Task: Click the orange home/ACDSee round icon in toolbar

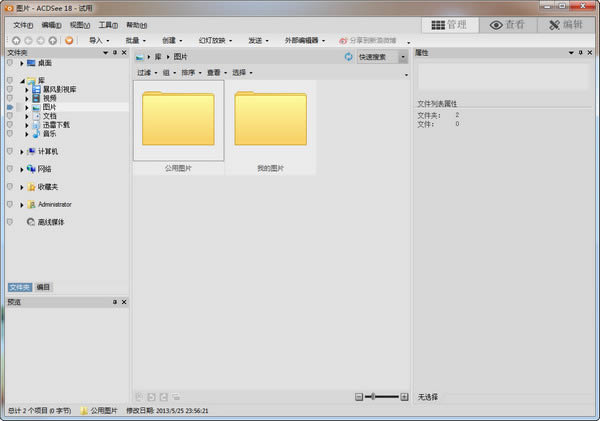Action: 69,40
